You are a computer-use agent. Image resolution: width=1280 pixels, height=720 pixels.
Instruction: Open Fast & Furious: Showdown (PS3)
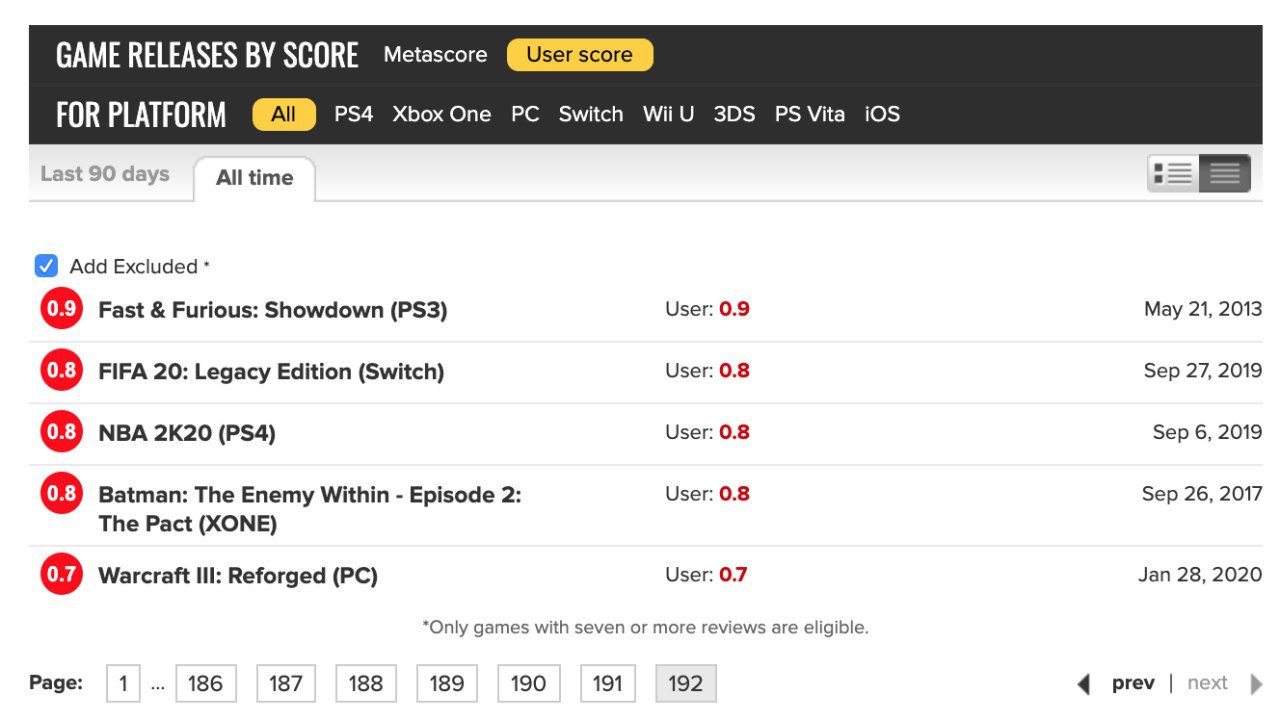273,310
